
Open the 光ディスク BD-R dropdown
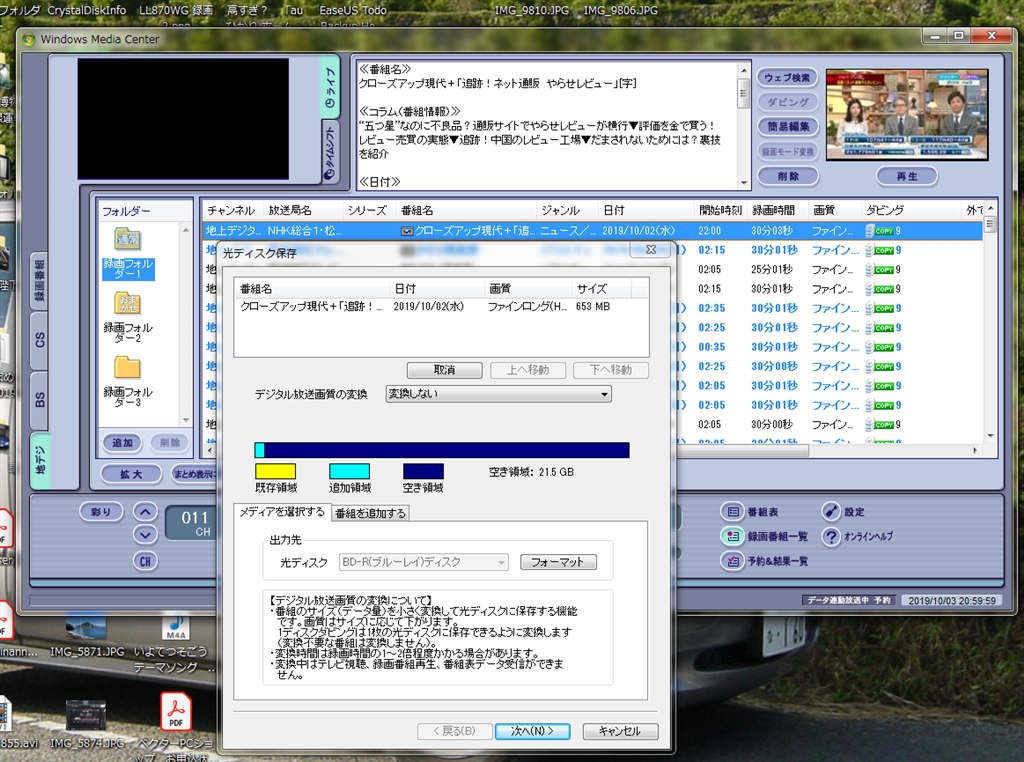click(424, 562)
